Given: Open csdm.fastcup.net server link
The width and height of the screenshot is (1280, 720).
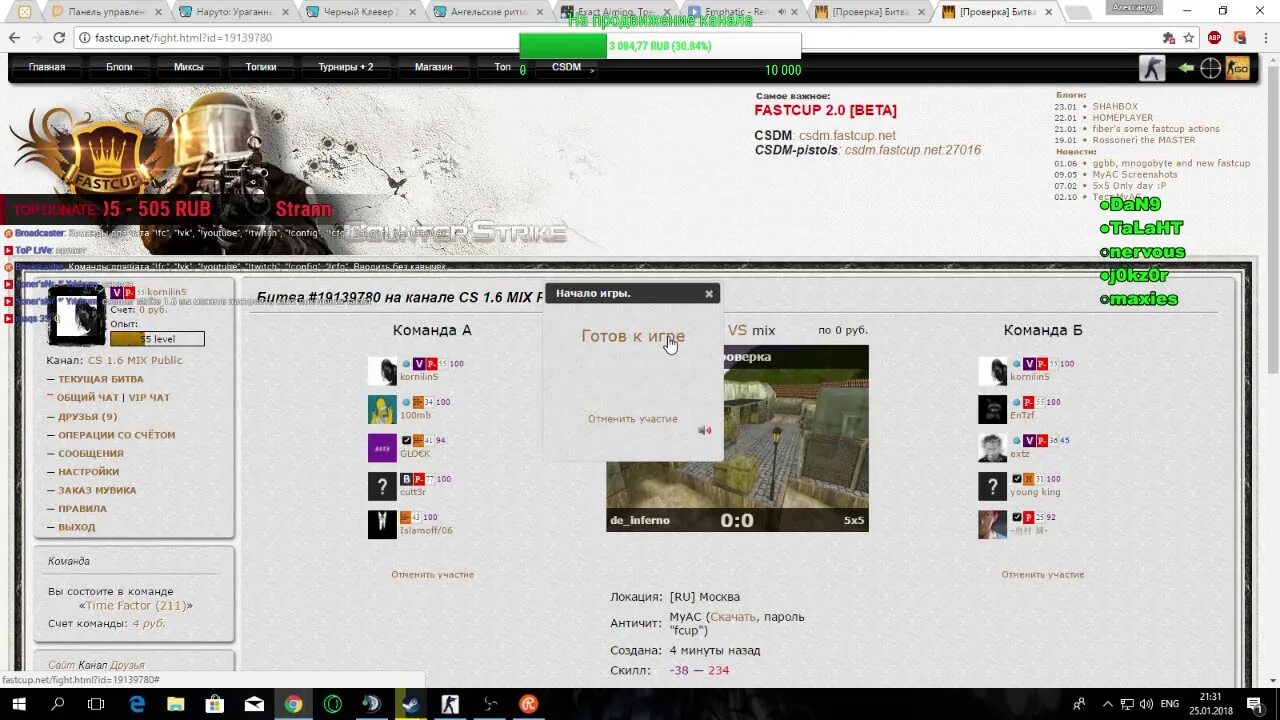Looking at the screenshot, I should point(847,135).
